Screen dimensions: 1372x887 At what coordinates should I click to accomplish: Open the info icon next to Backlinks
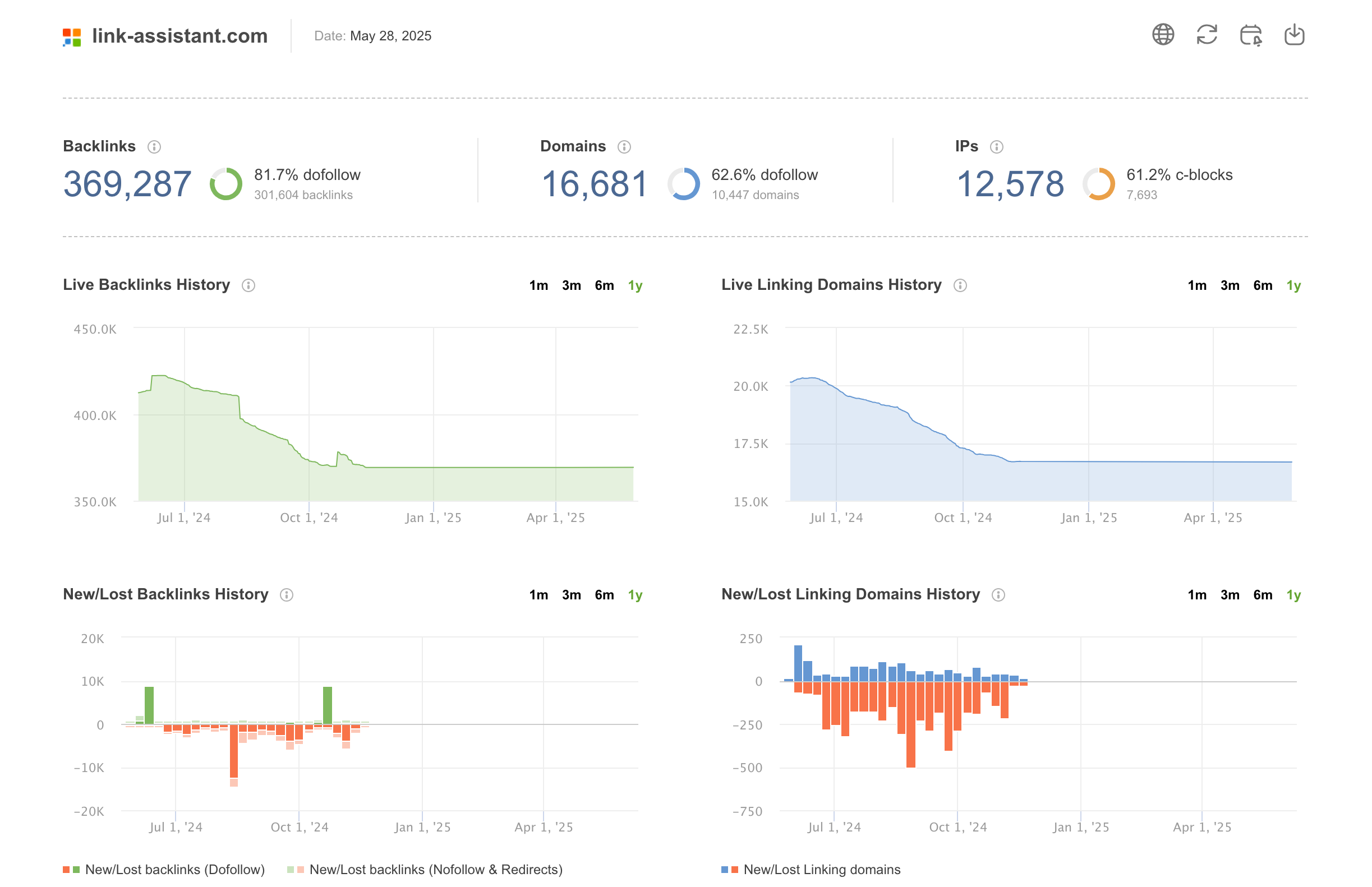tap(154, 147)
